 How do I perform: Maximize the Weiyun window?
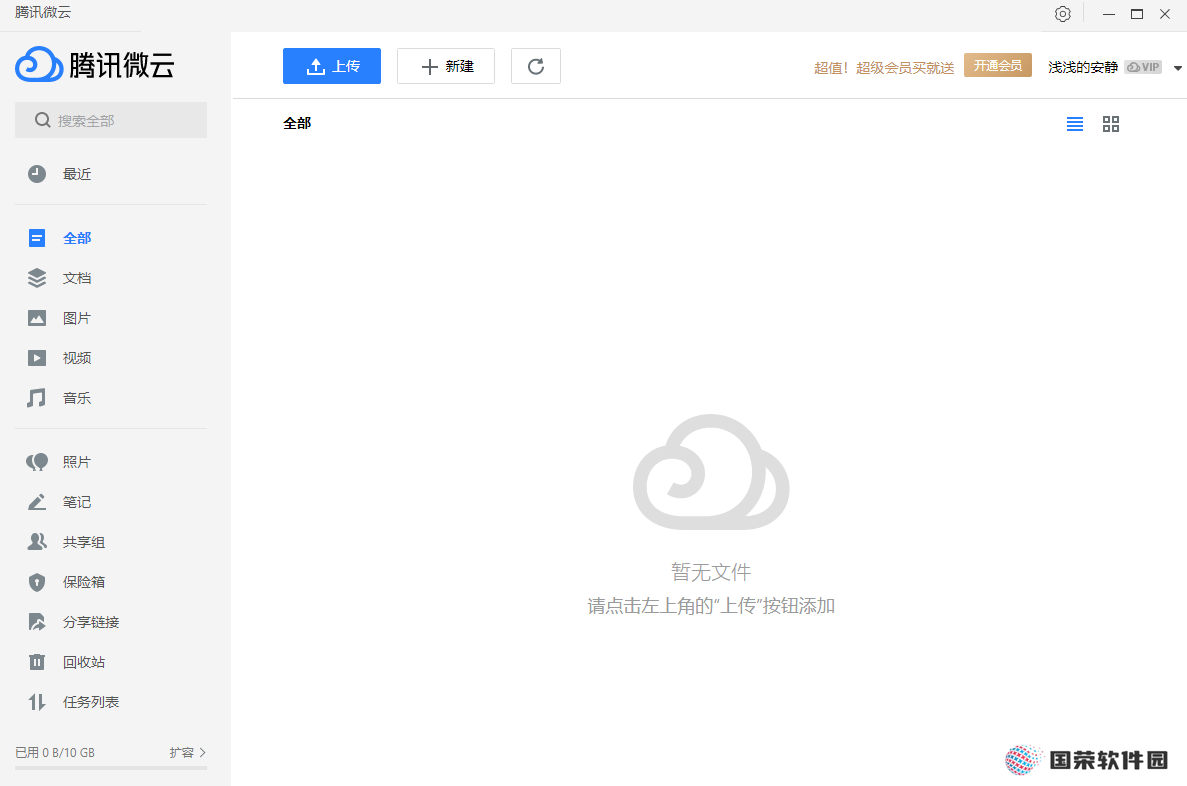click(1137, 14)
